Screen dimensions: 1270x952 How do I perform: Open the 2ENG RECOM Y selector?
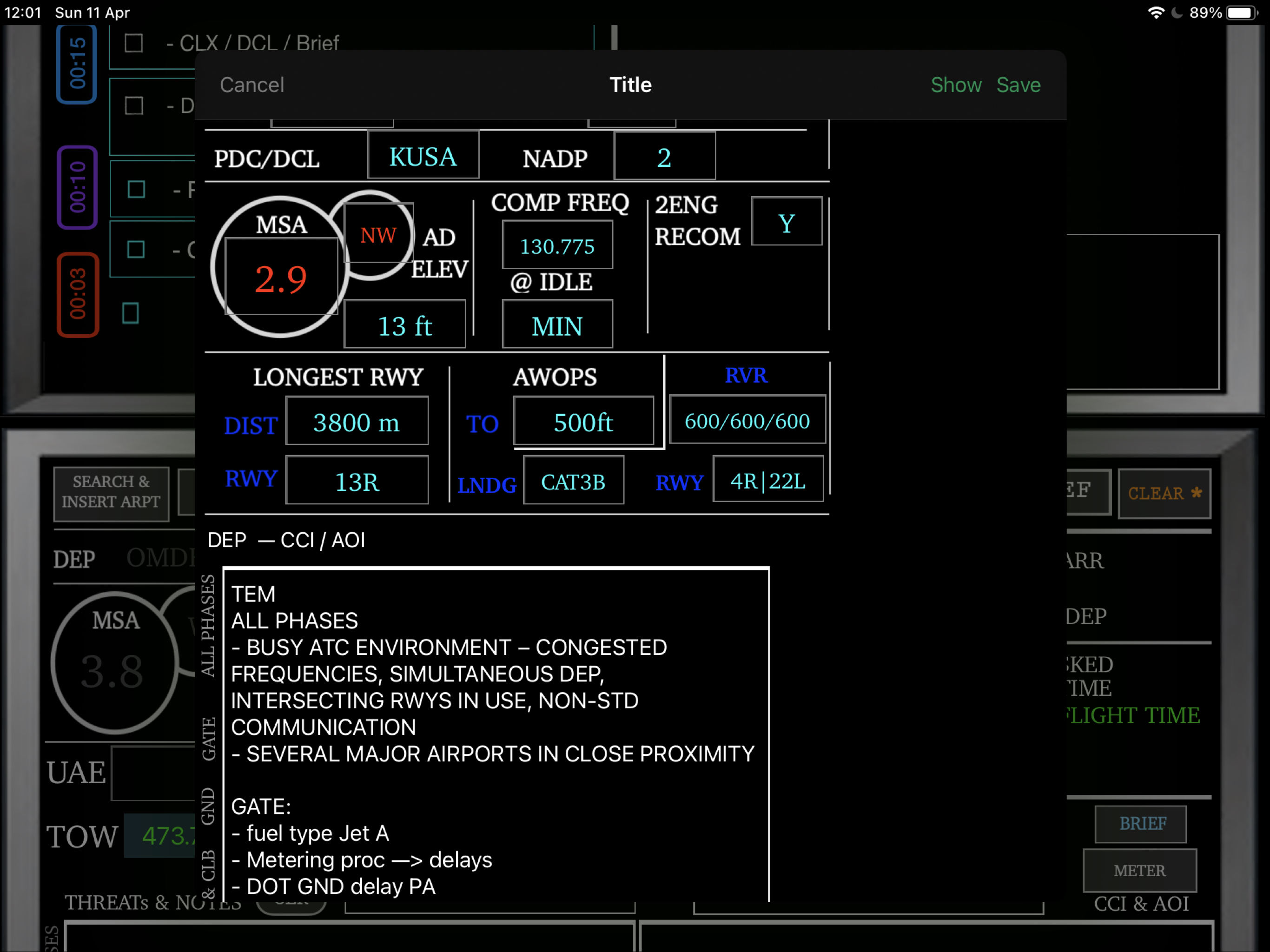tap(786, 222)
